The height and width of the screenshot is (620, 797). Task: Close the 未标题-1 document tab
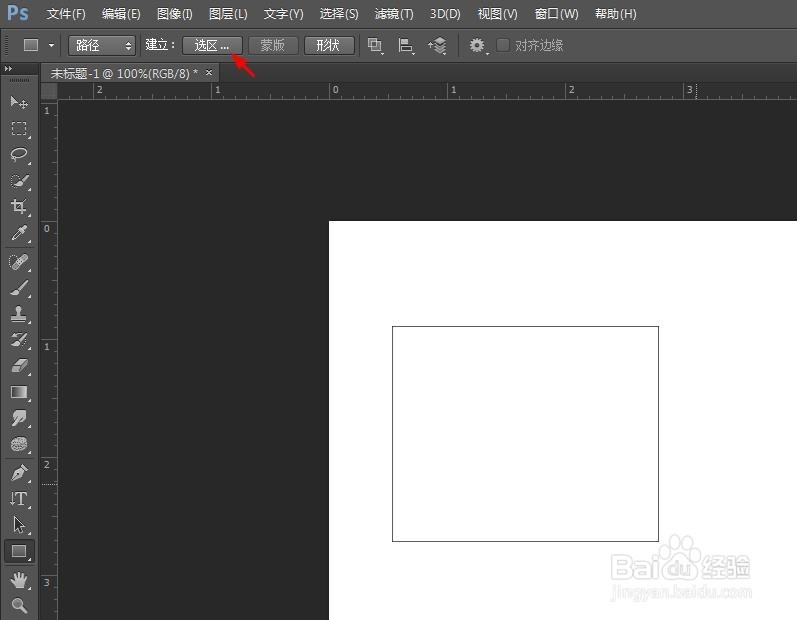click(208, 73)
